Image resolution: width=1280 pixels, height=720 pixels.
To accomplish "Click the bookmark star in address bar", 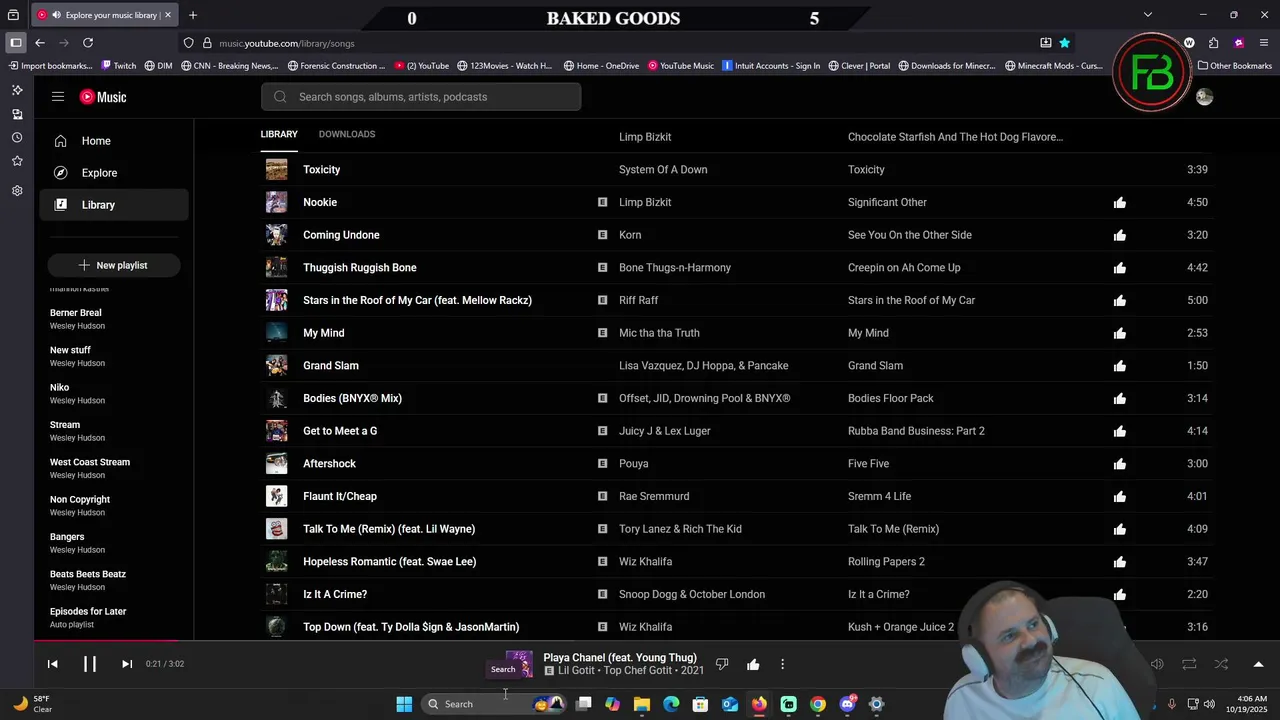I will [1065, 43].
